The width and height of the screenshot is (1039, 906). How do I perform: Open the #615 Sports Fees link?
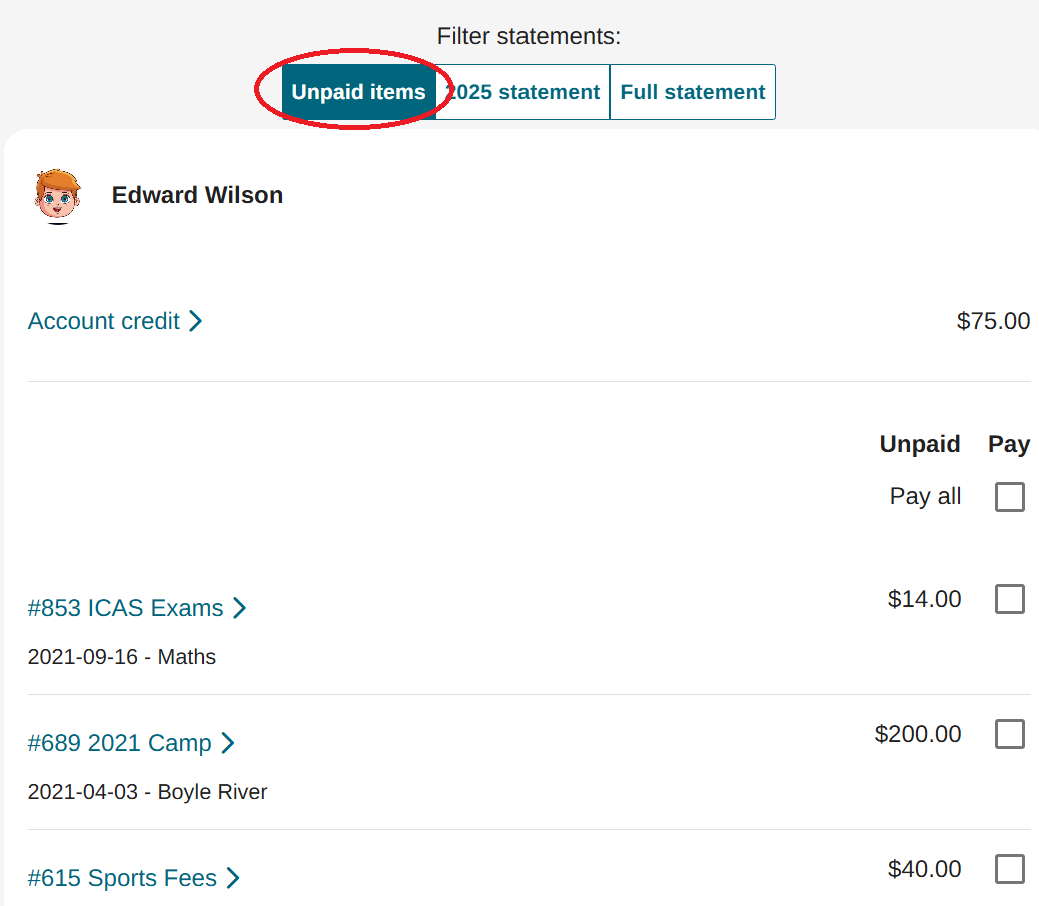(x=122, y=878)
